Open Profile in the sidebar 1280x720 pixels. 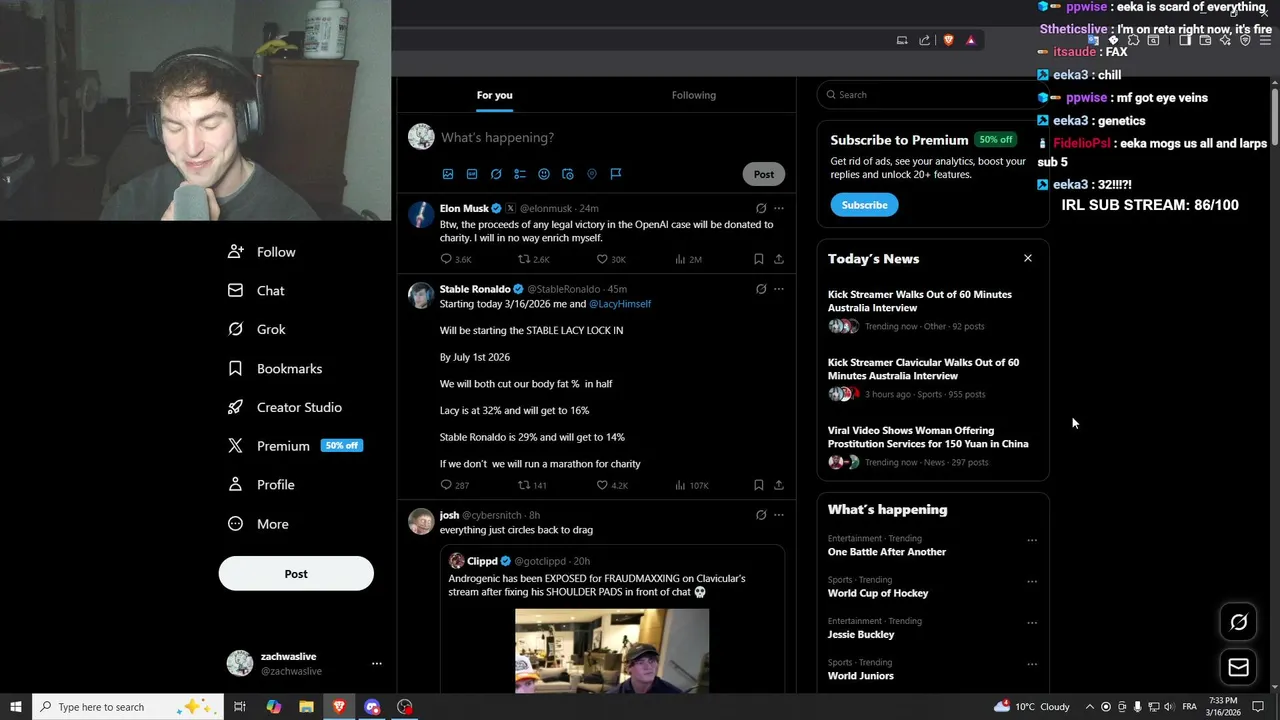pyautogui.click(x=261, y=485)
